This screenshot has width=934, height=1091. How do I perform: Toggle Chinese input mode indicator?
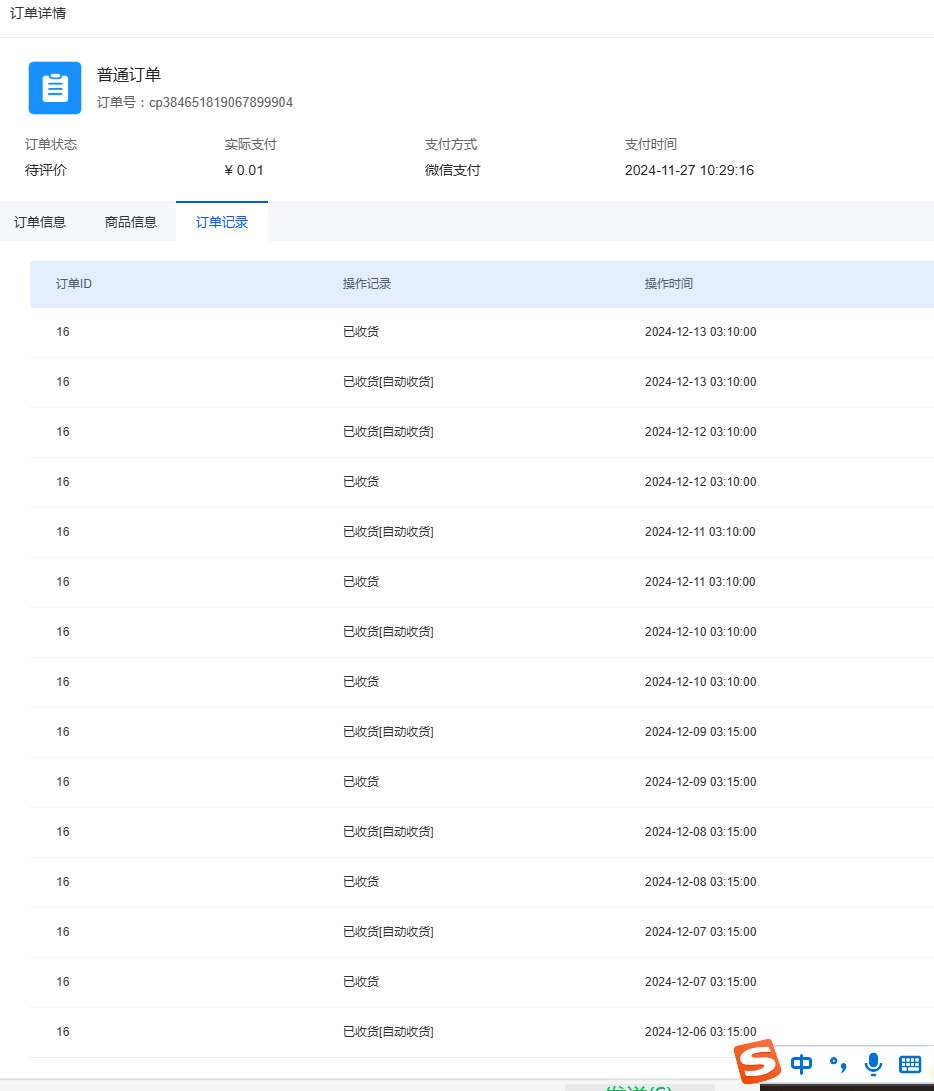pos(802,1064)
